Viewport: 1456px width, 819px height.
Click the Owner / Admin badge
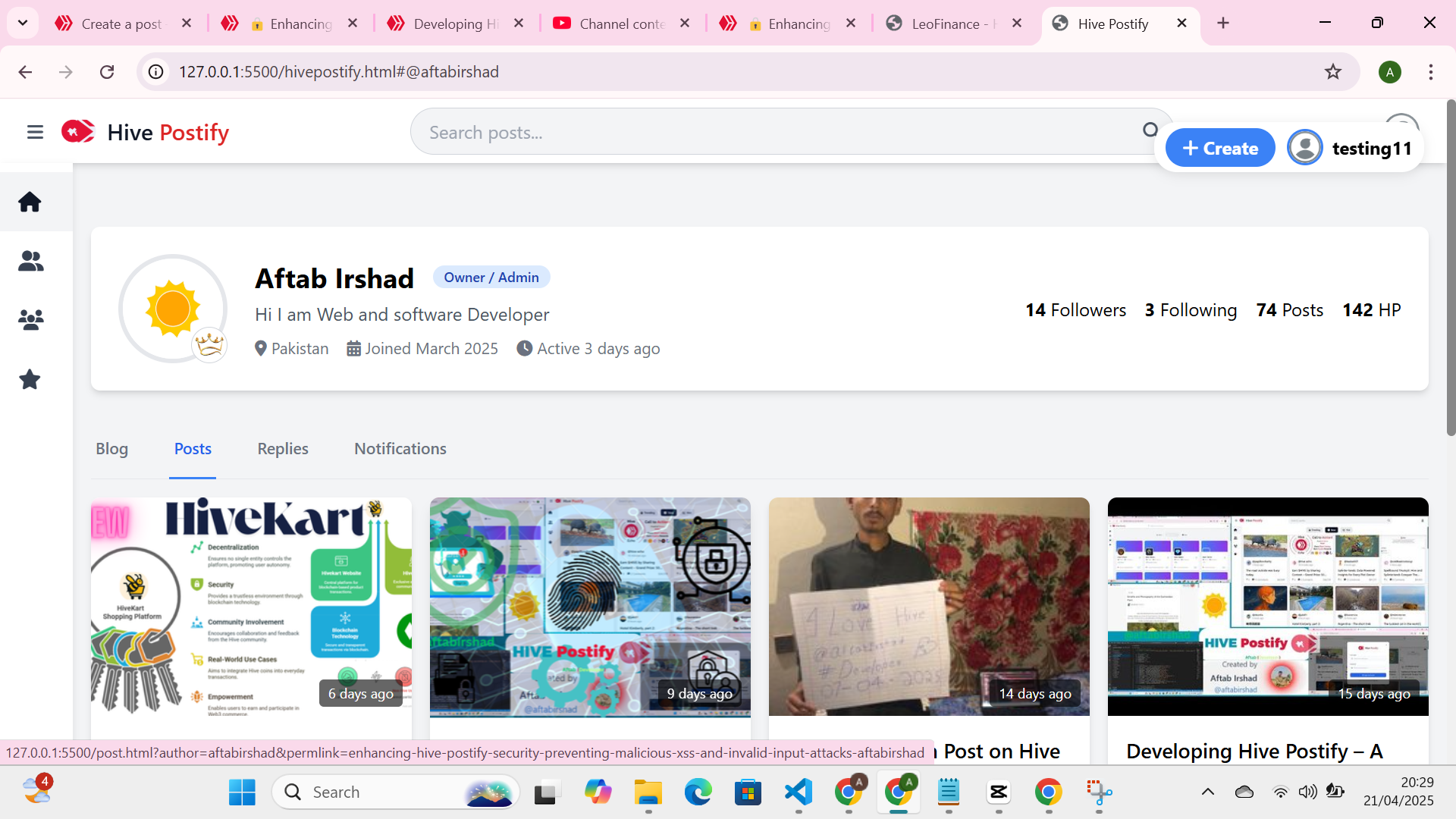click(491, 278)
